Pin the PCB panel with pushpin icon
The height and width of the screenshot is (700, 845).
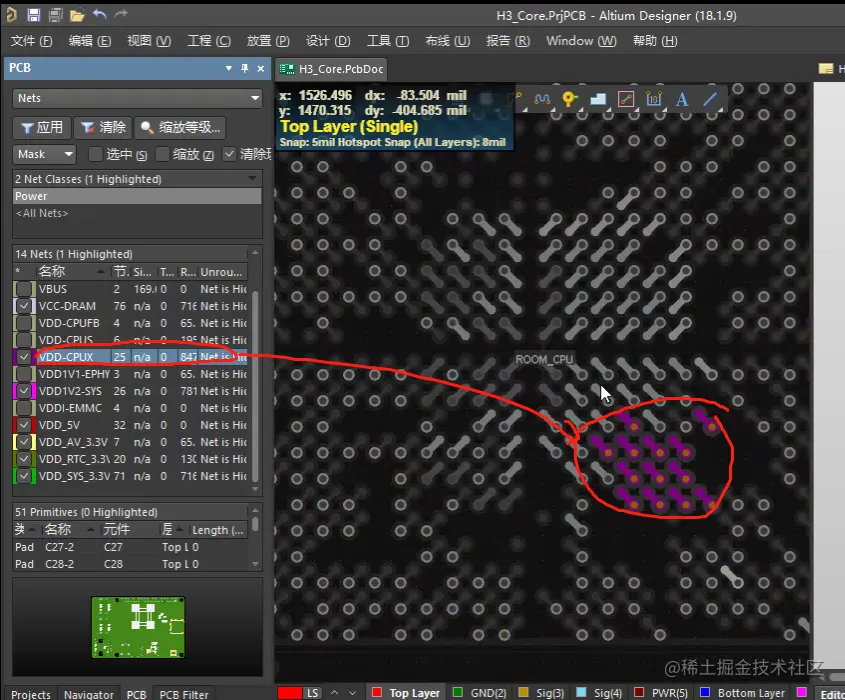(245, 68)
